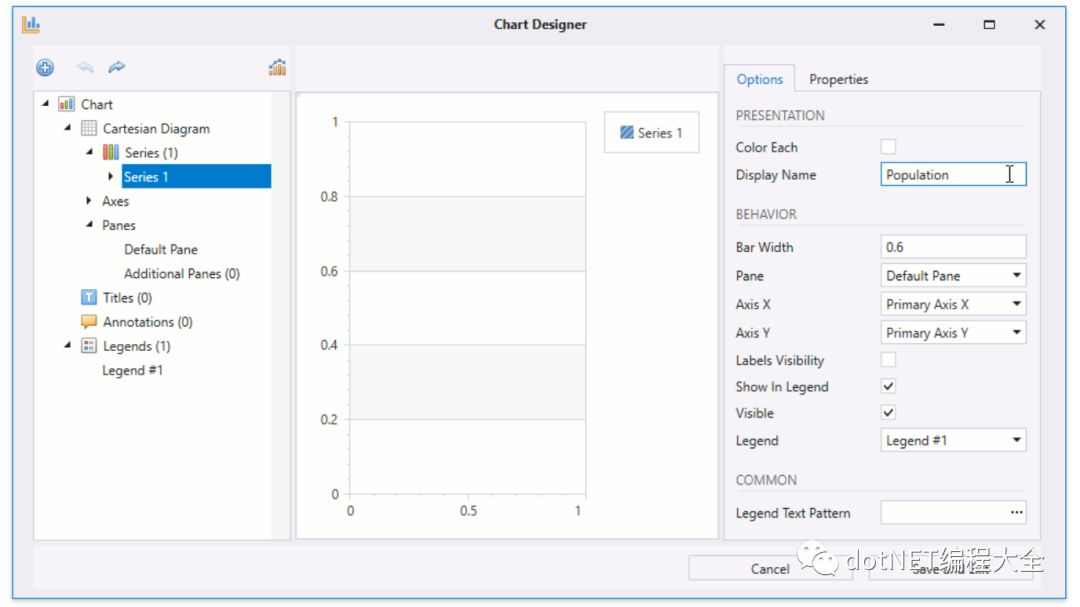Expand the Axes tree node
Image resolution: width=1080 pixels, height=607 pixels.
tap(89, 201)
